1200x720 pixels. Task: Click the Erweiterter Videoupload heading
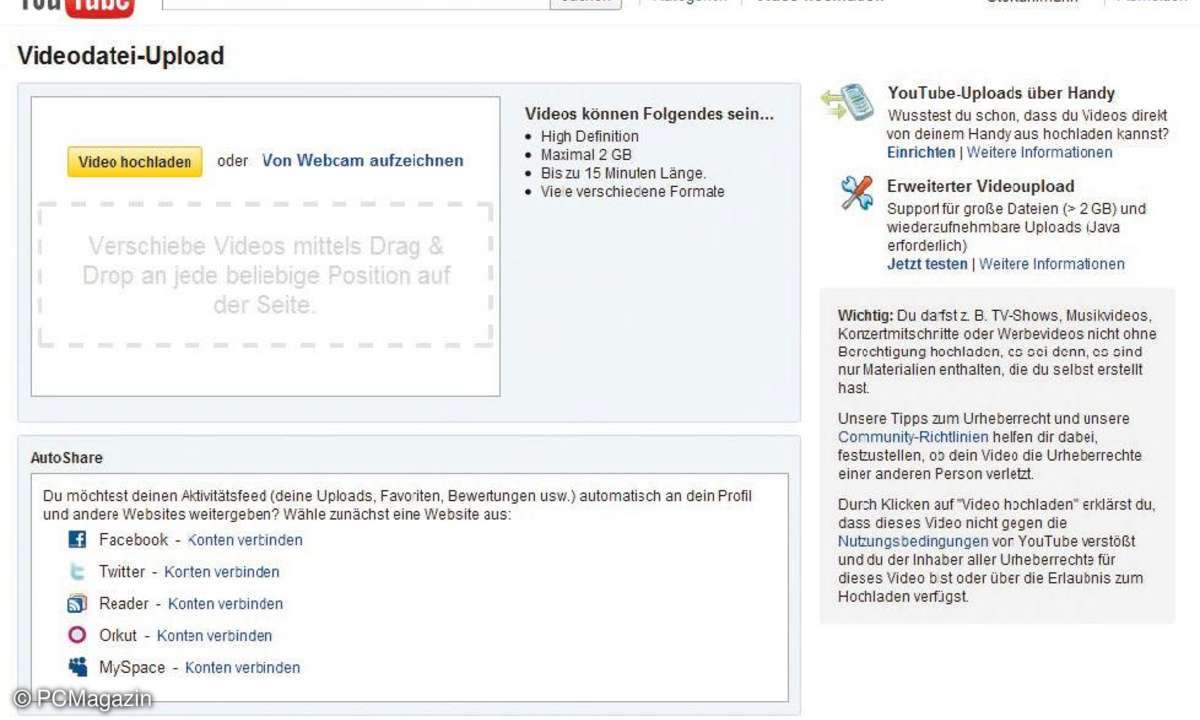pos(981,186)
